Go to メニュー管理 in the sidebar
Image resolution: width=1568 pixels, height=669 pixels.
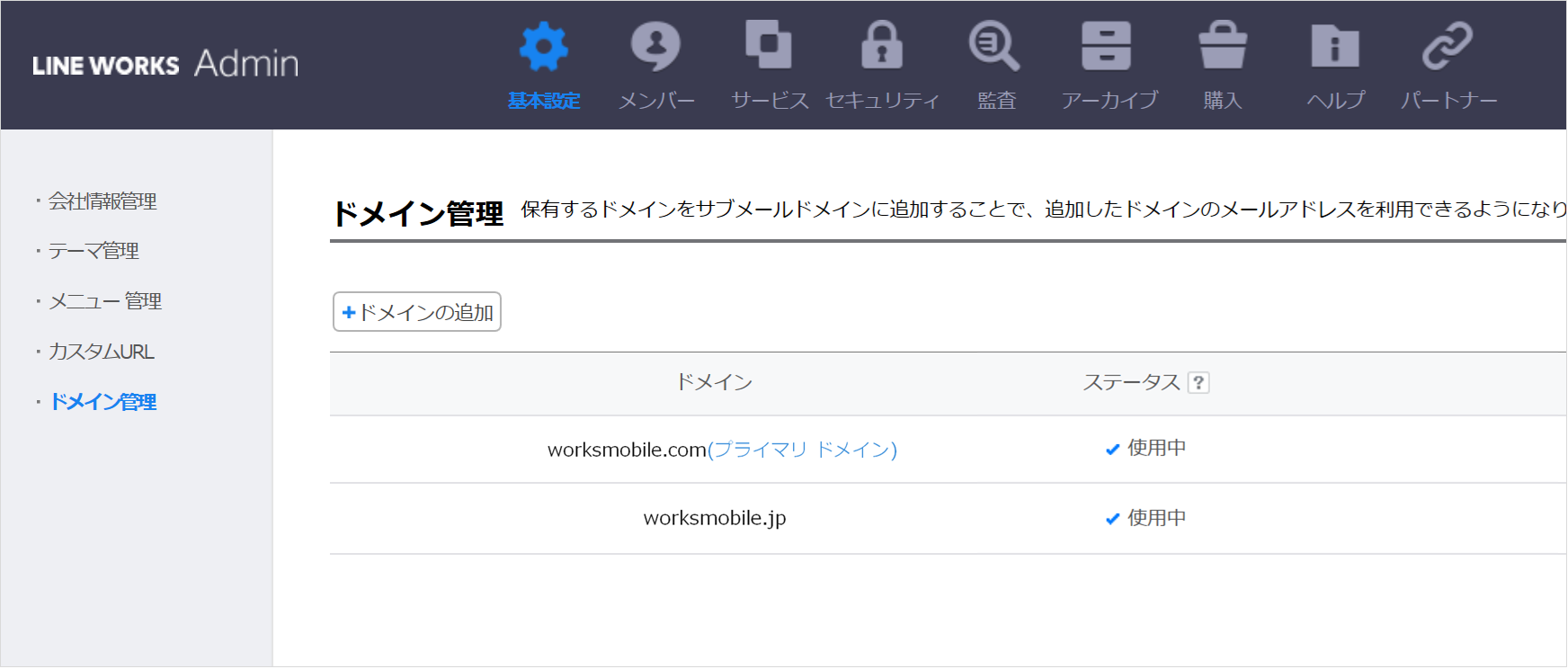pyautogui.click(x=104, y=301)
